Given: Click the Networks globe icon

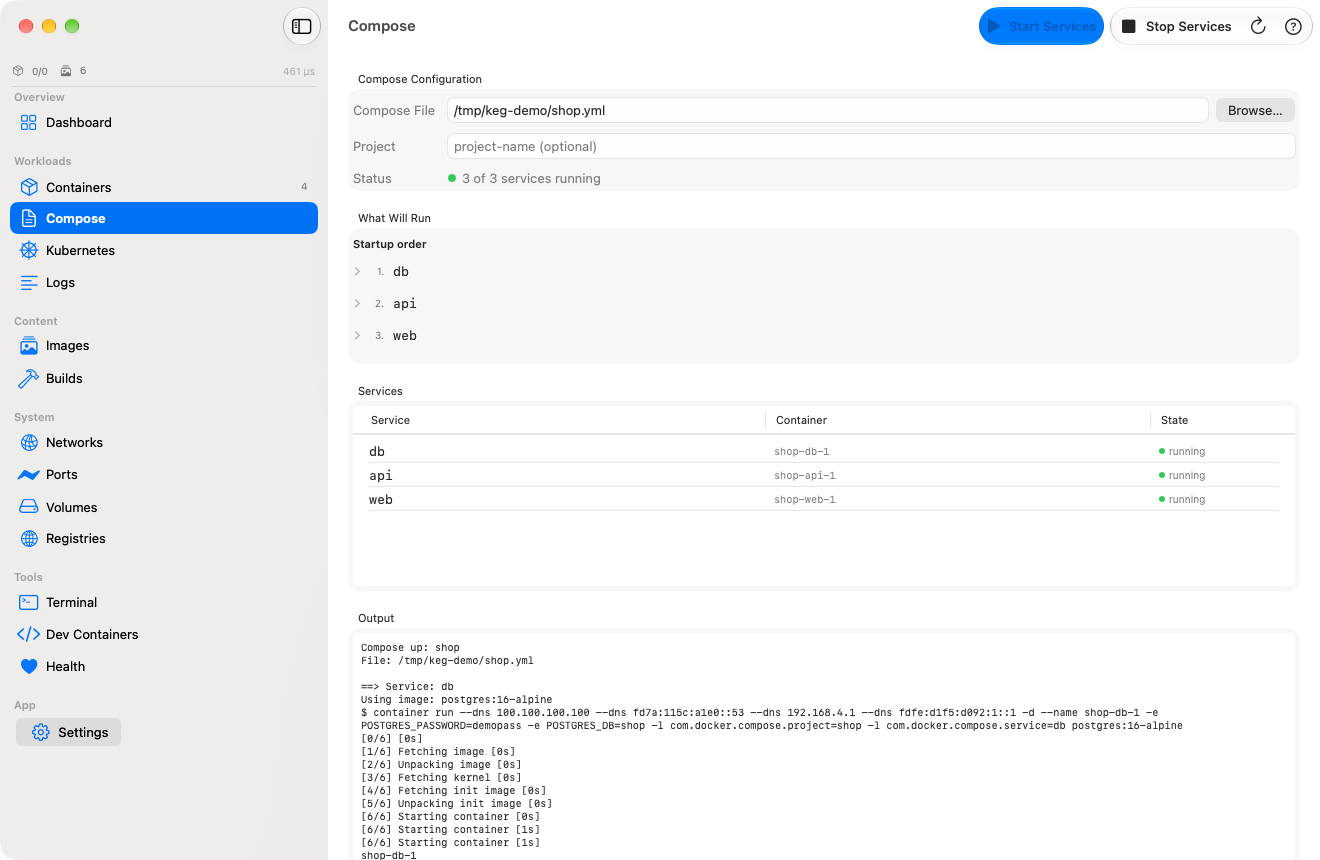Looking at the screenshot, I should [28, 442].
